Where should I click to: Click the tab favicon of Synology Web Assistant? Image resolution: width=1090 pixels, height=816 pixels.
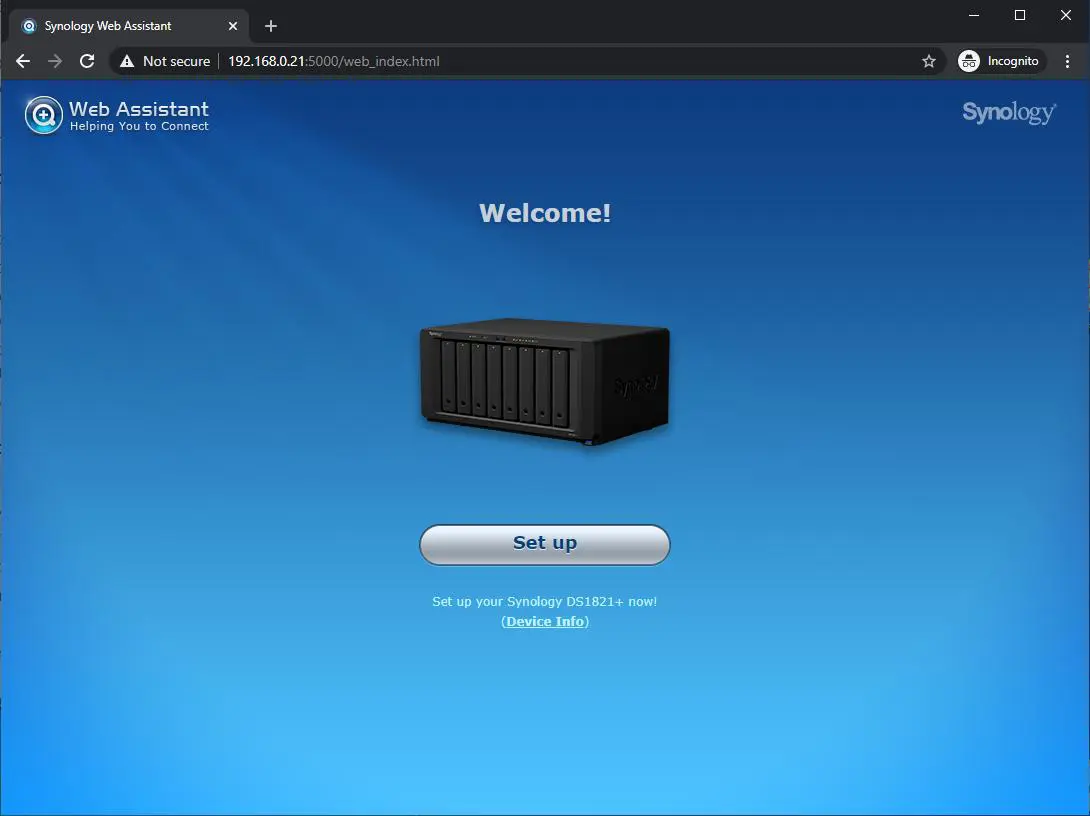coord(29,26)
